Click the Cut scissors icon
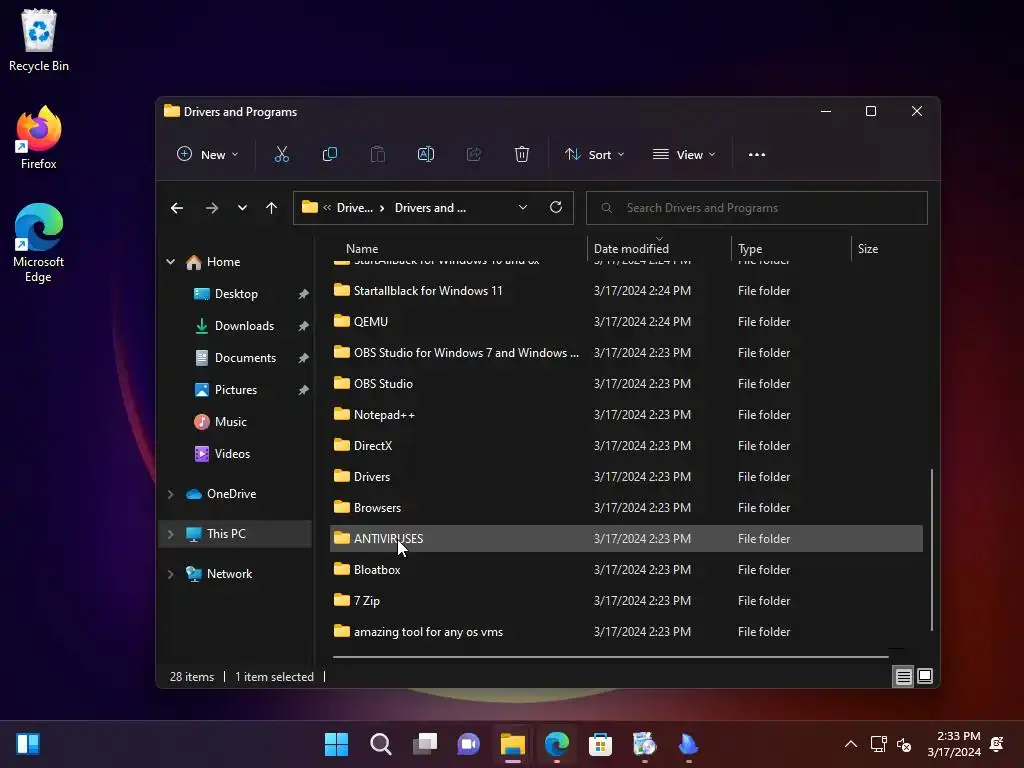The height and width of the screenshot is (768, 1024). [281, 154]
